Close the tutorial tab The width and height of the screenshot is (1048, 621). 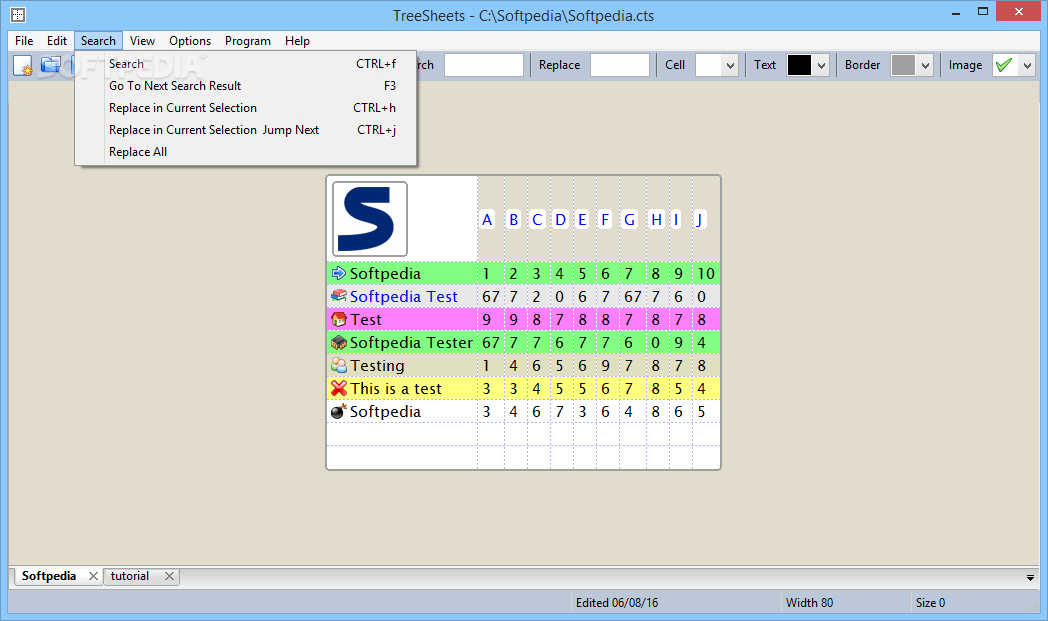pyautogui.click(x=169, y=576)
